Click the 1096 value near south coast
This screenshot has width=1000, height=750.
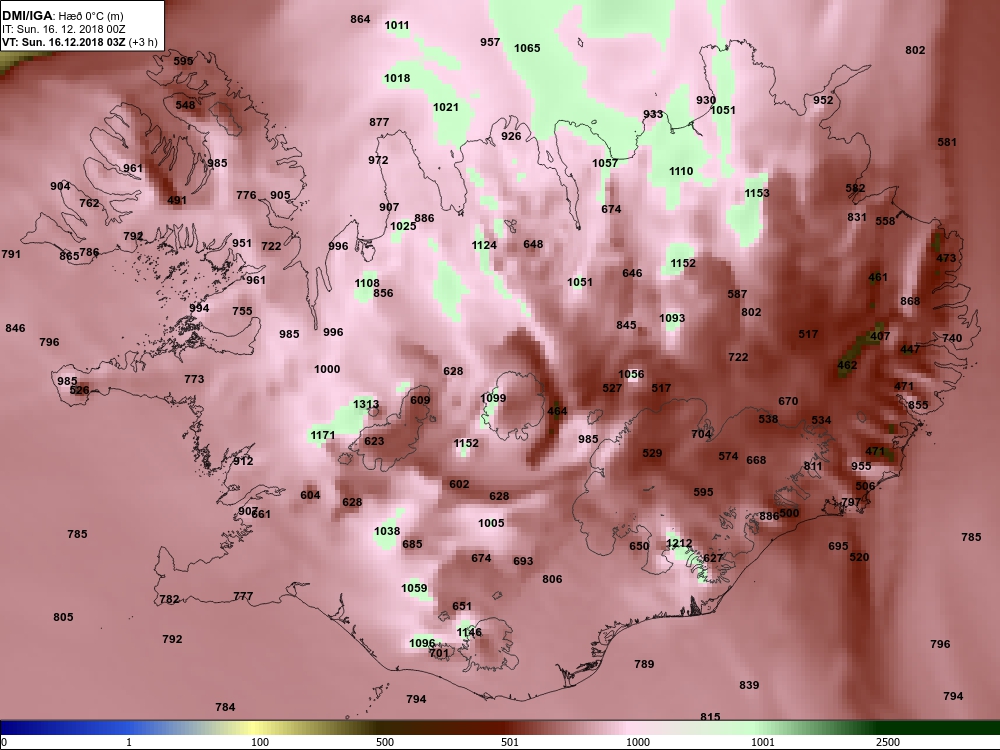click(422, 643)
